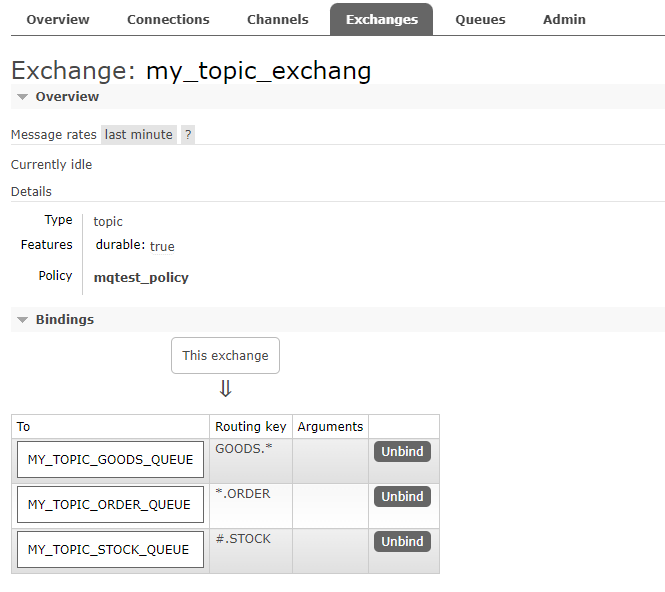Screen dimensions: 665x592
Task: Switch to the Connections tab
Action: 168,19
